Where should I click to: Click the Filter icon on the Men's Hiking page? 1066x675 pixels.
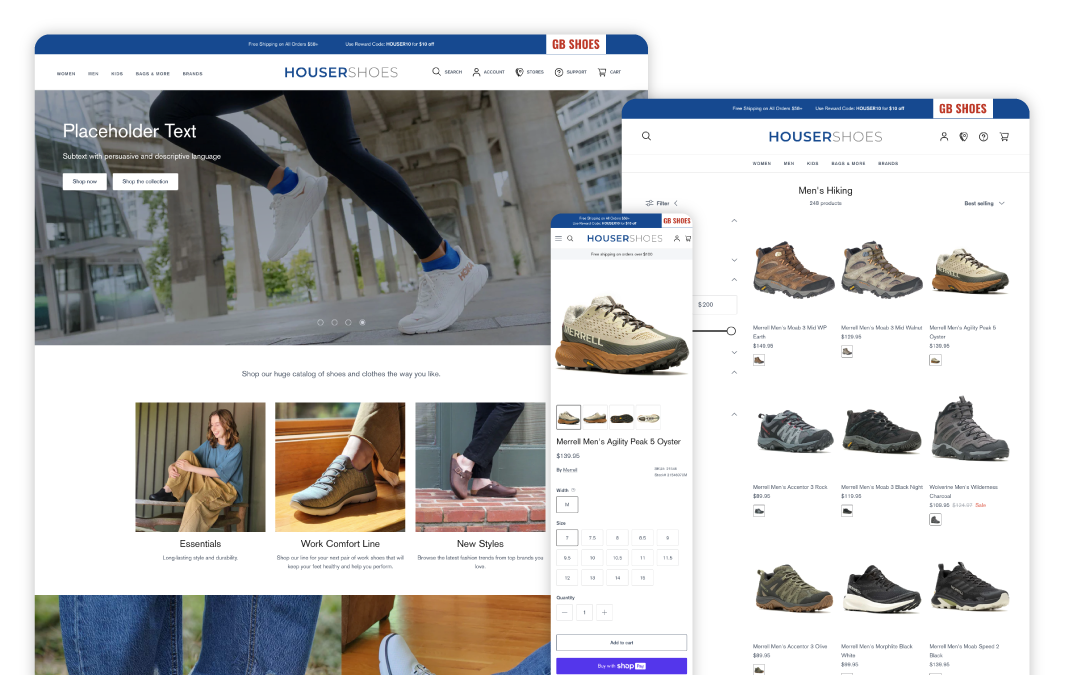tap(650, 203)
